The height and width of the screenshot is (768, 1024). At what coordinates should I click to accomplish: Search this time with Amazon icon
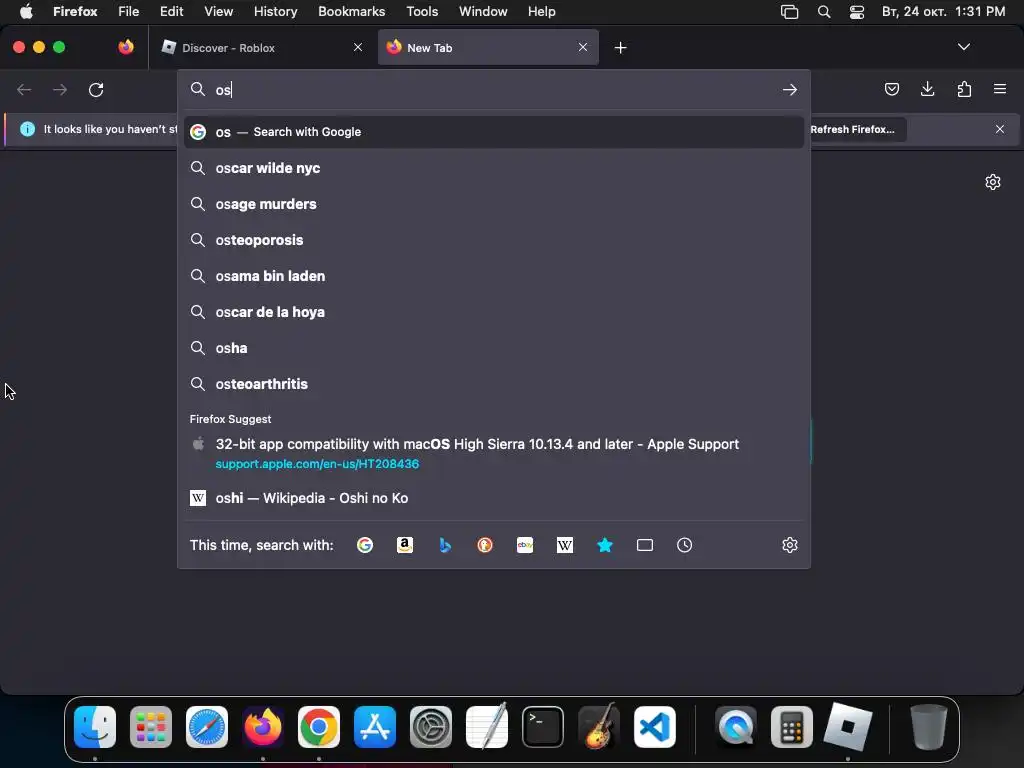tap(405, 545)
